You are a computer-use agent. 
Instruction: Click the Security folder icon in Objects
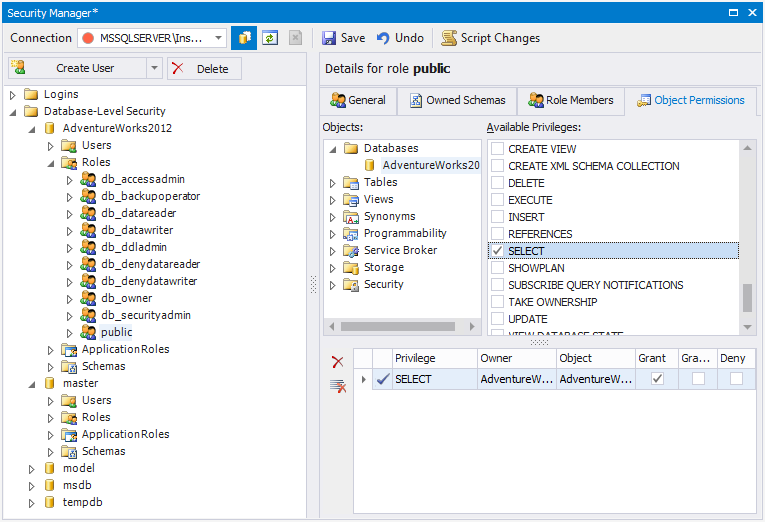tap(351, 284)
